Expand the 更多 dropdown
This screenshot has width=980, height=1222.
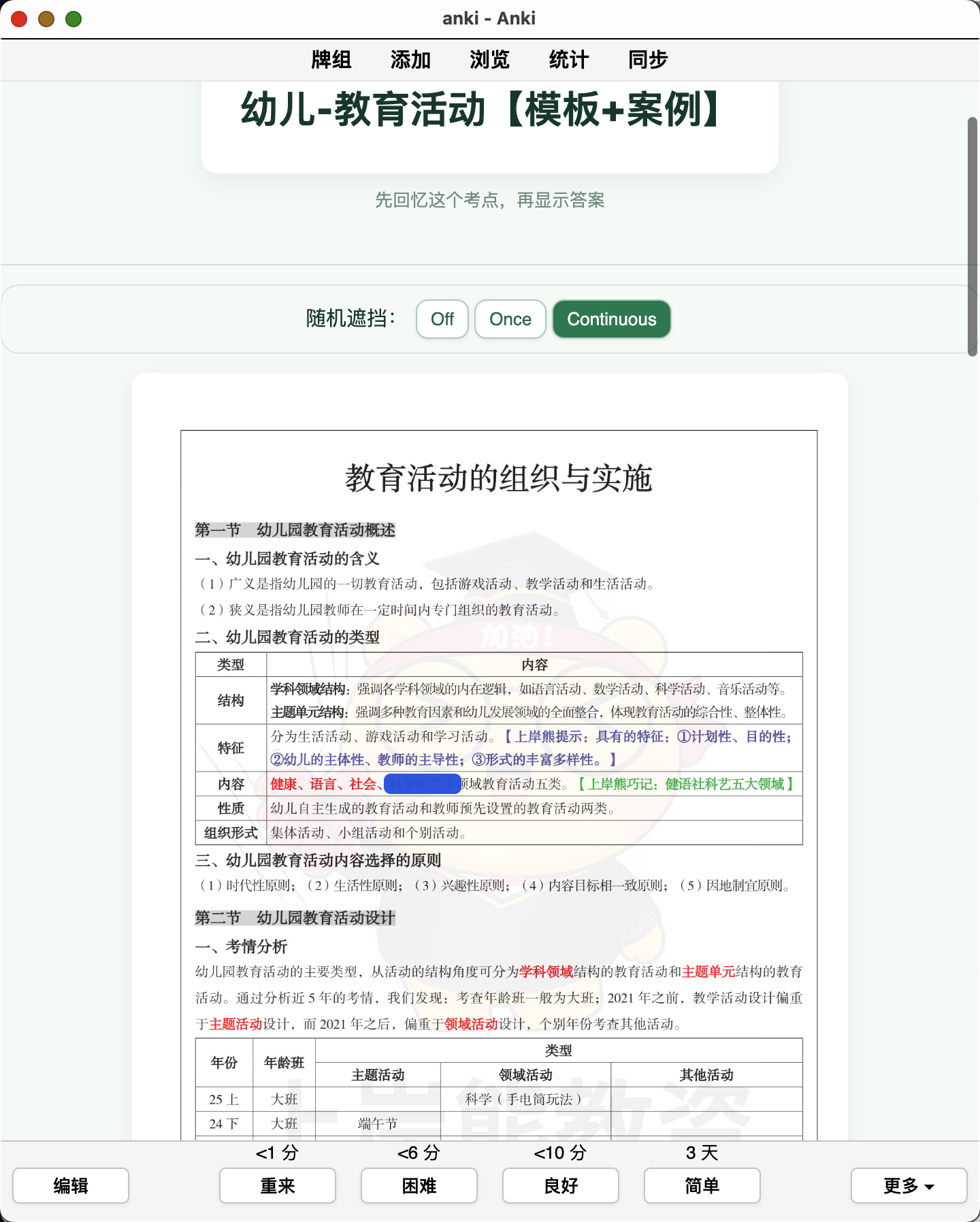[909, 1186]
